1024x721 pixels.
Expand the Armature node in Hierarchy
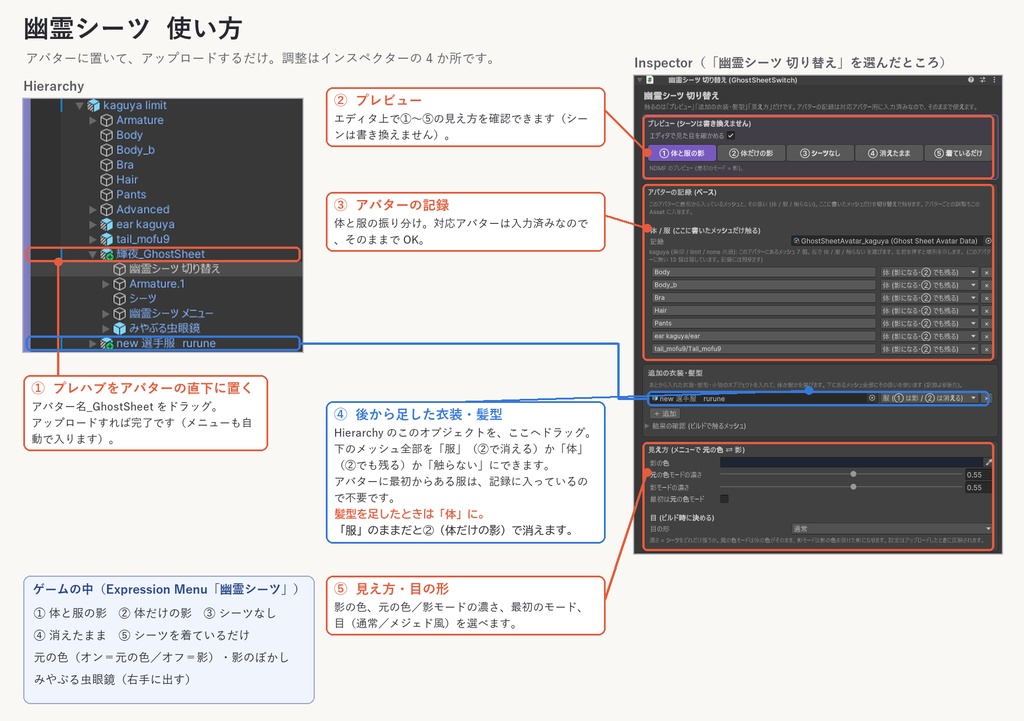(93, 120)
